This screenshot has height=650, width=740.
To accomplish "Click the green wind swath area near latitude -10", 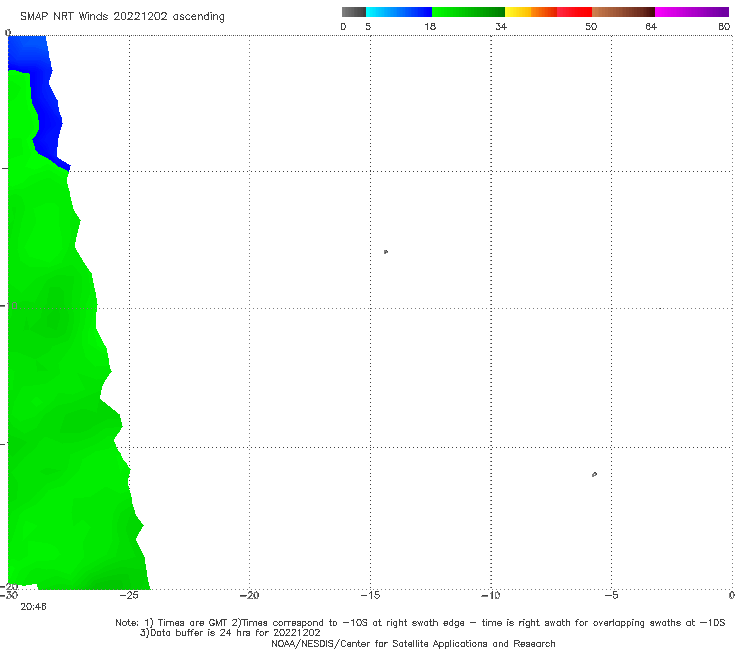I will pos(52,307).
